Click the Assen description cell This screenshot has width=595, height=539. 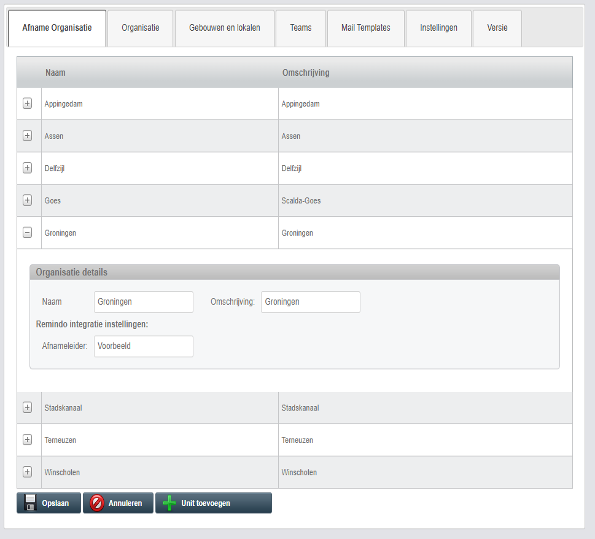(425, 136)
